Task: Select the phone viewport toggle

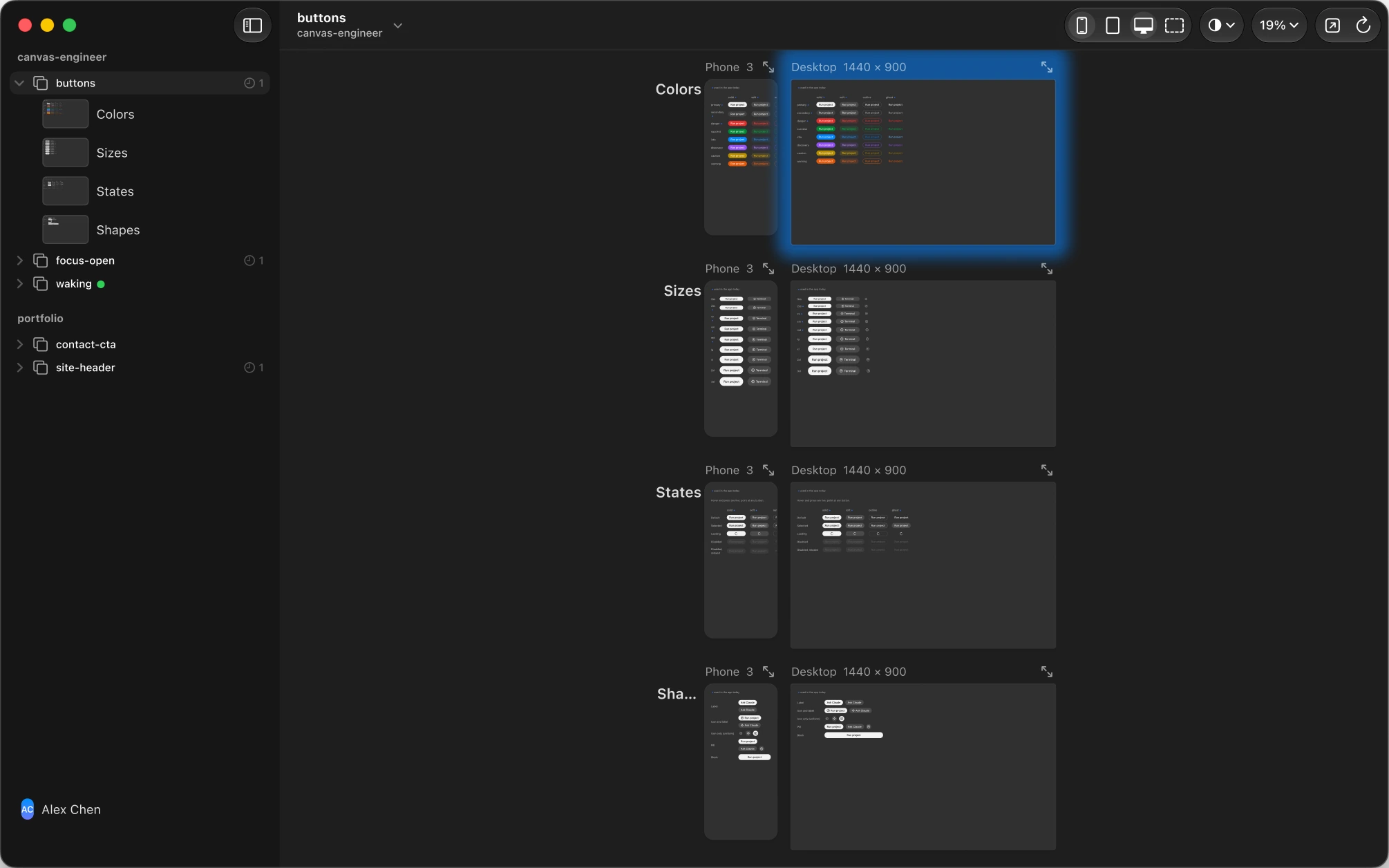Action: pos(1082,26)
